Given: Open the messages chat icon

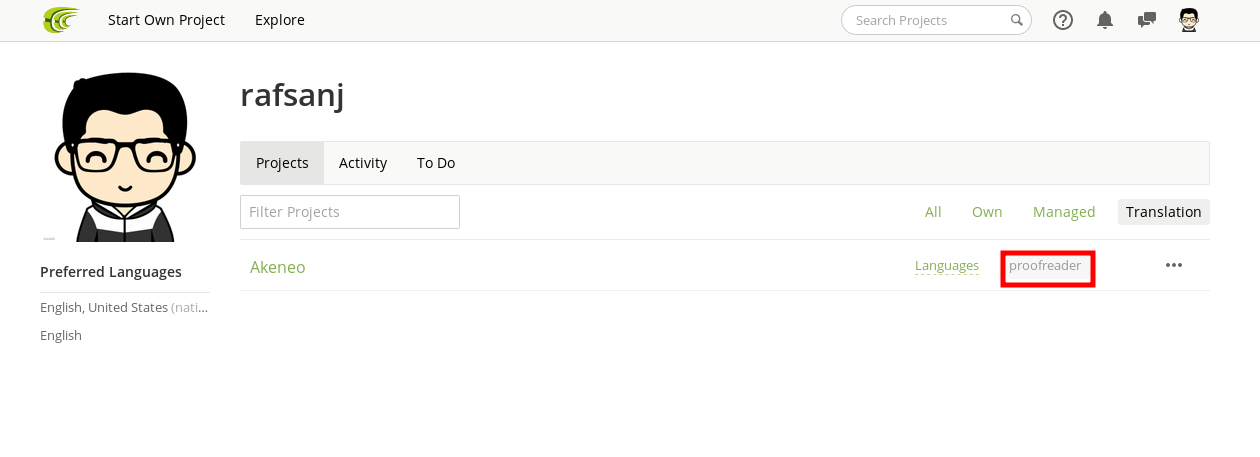Looking at the screenshot, I should (1147, 20).
